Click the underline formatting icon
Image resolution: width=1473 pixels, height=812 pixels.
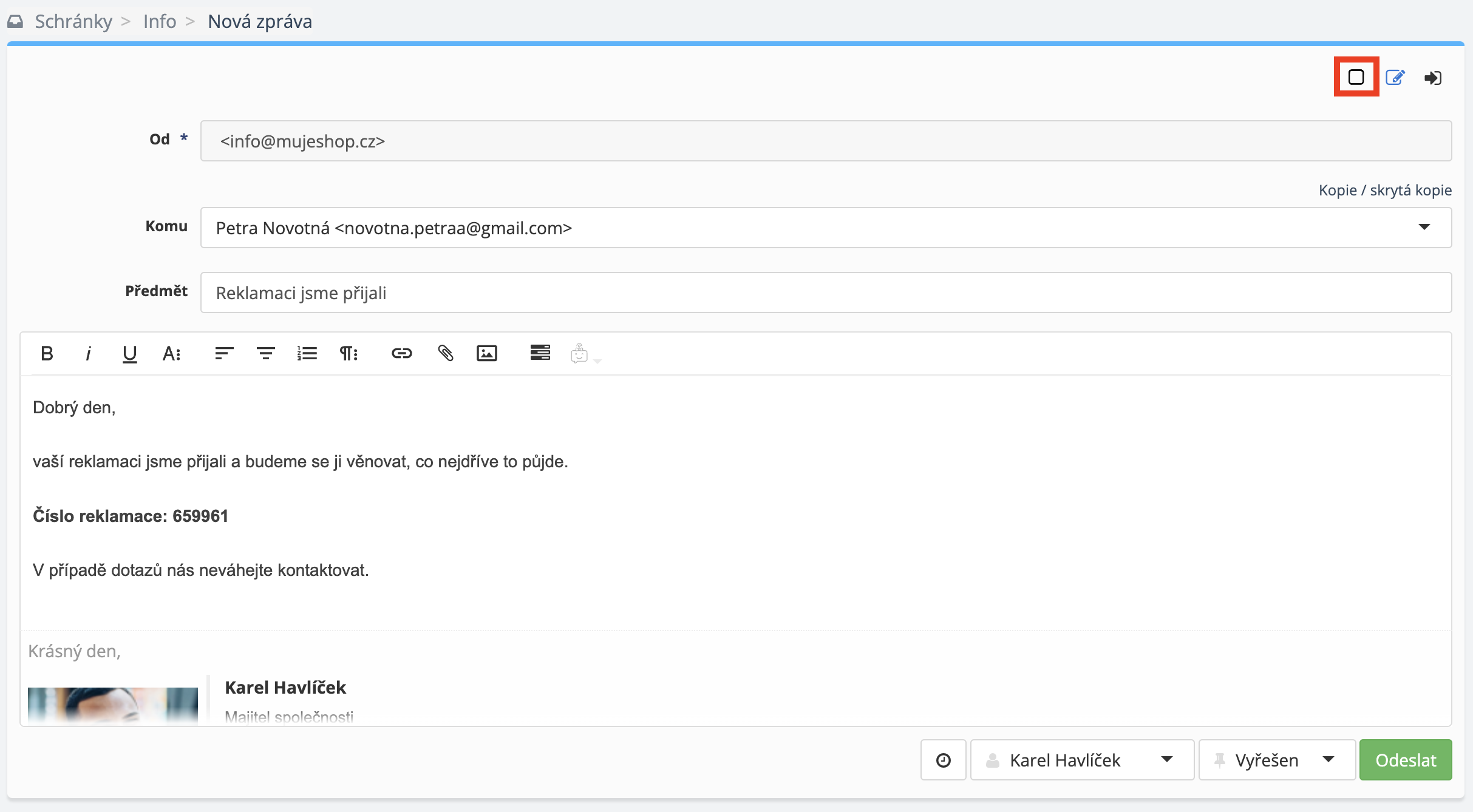point(129,353)
